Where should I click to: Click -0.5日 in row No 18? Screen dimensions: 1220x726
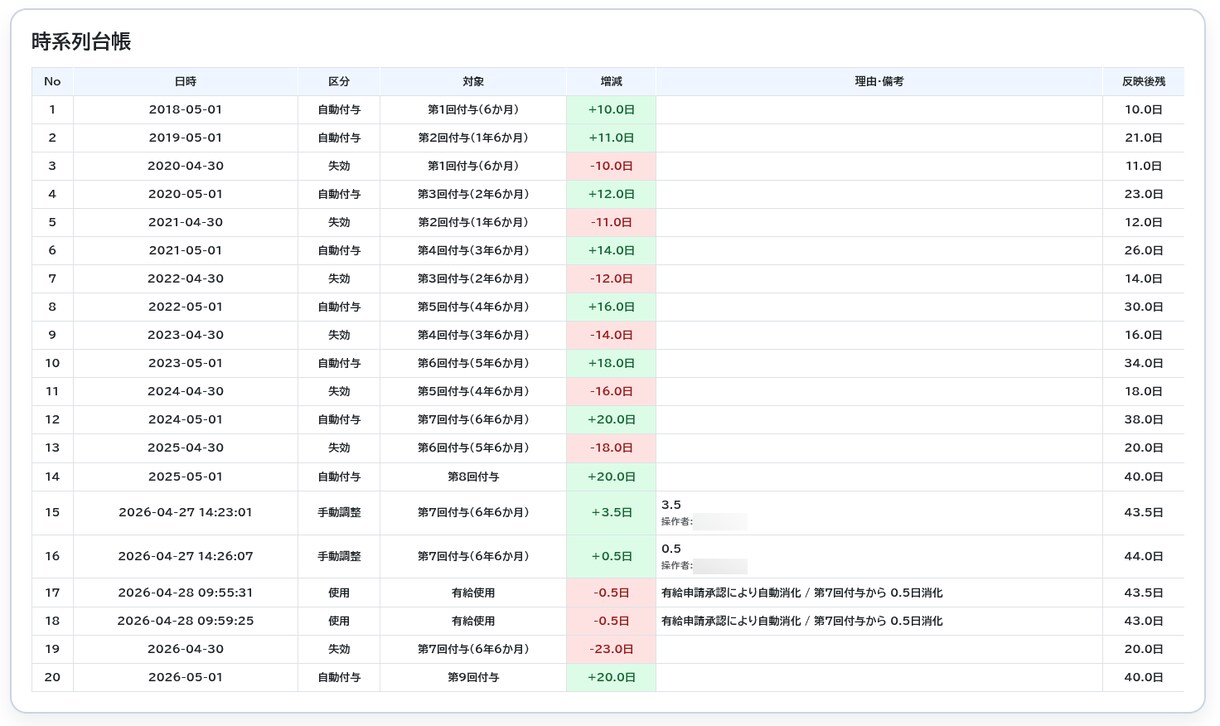point(611,621)
